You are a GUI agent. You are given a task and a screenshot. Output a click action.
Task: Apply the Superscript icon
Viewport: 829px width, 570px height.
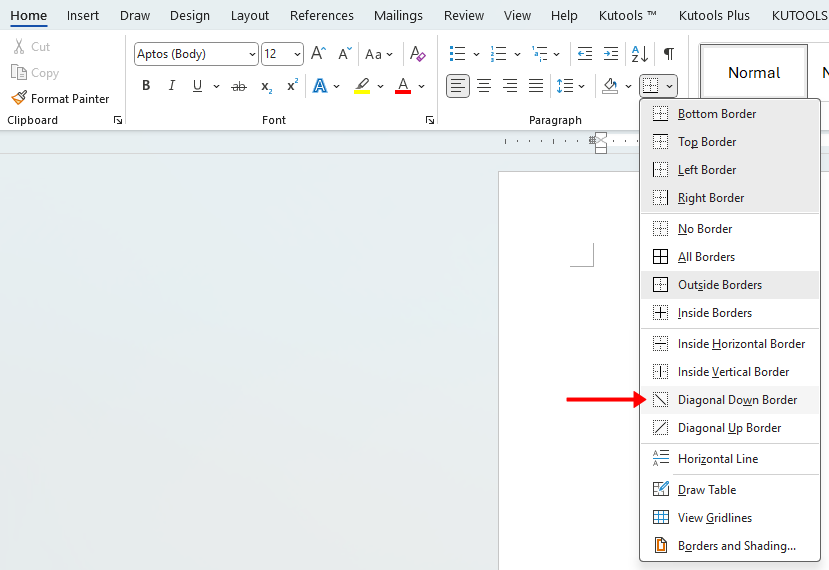292,86
